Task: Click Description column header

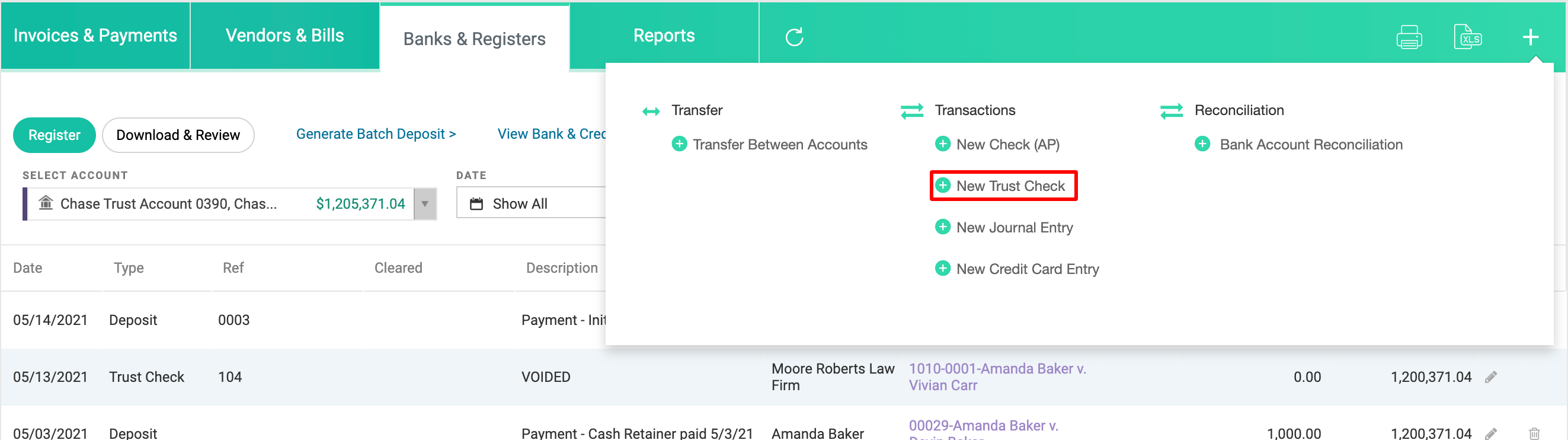Action: [x=561, y=268]
